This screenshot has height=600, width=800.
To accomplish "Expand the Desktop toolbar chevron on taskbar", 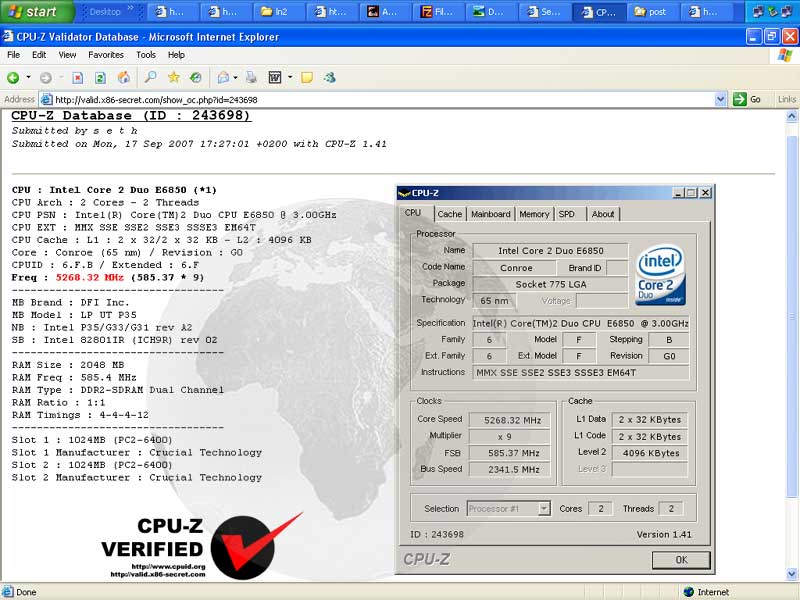I will click(131, 8).
